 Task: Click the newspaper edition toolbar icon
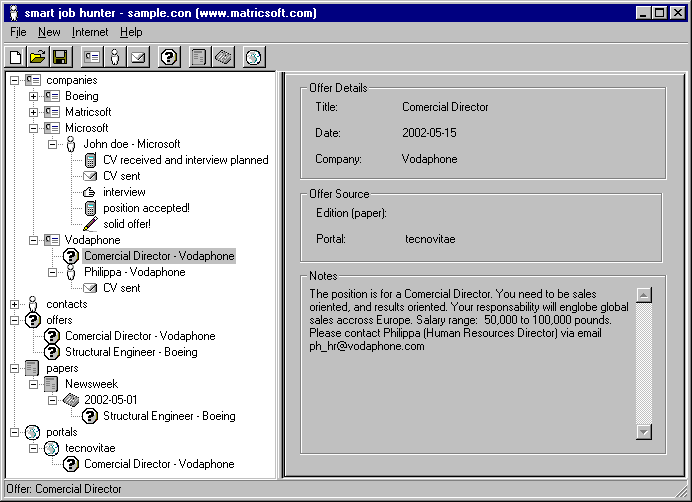pyautogui.click(x=223, y=57)
